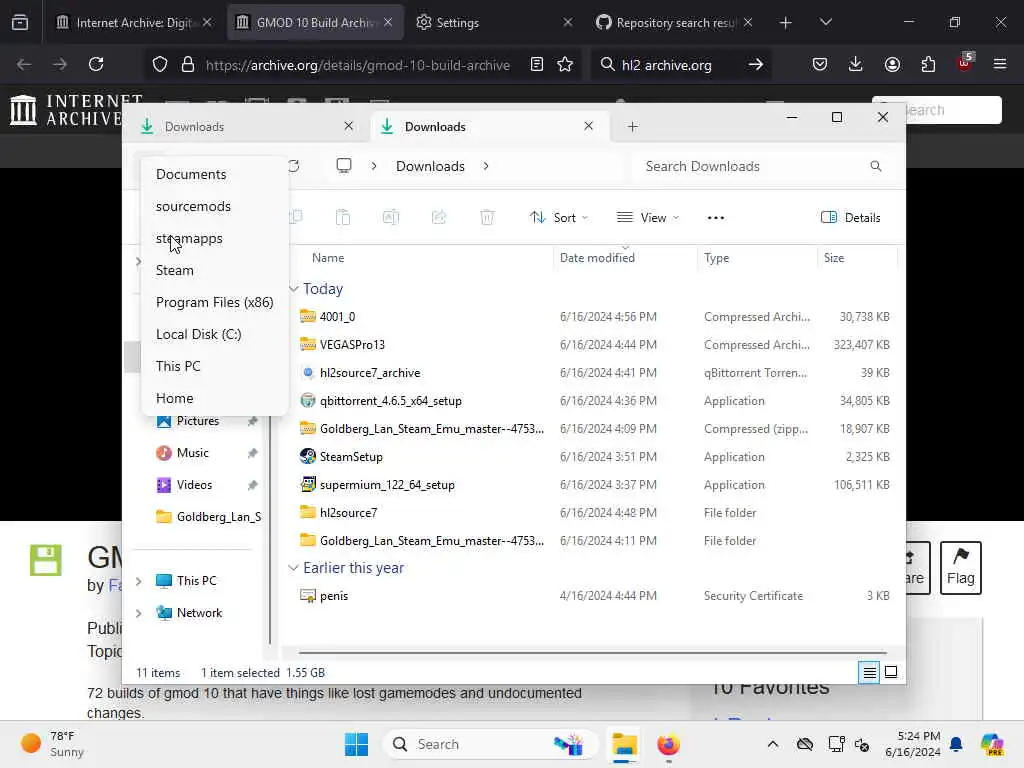Switch to Repository search results tab
Viewport: 1024px width, 768px height.
pyautogui.click(x=675, y=23)
